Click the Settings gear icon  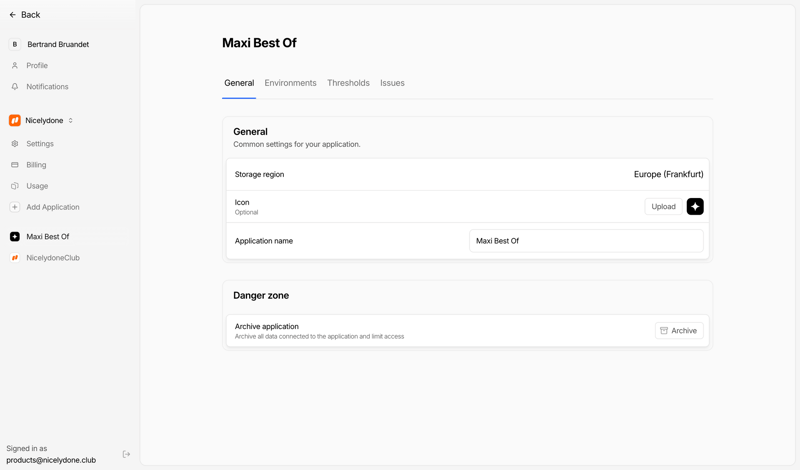(x=15, y=144)
